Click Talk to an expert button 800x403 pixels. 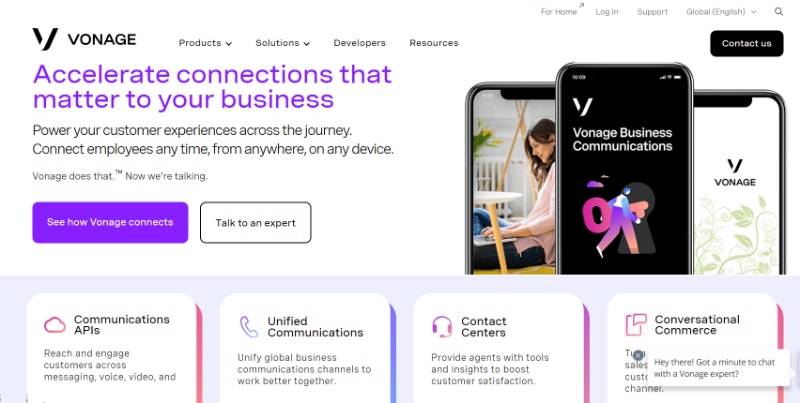(x=256, y=222)
